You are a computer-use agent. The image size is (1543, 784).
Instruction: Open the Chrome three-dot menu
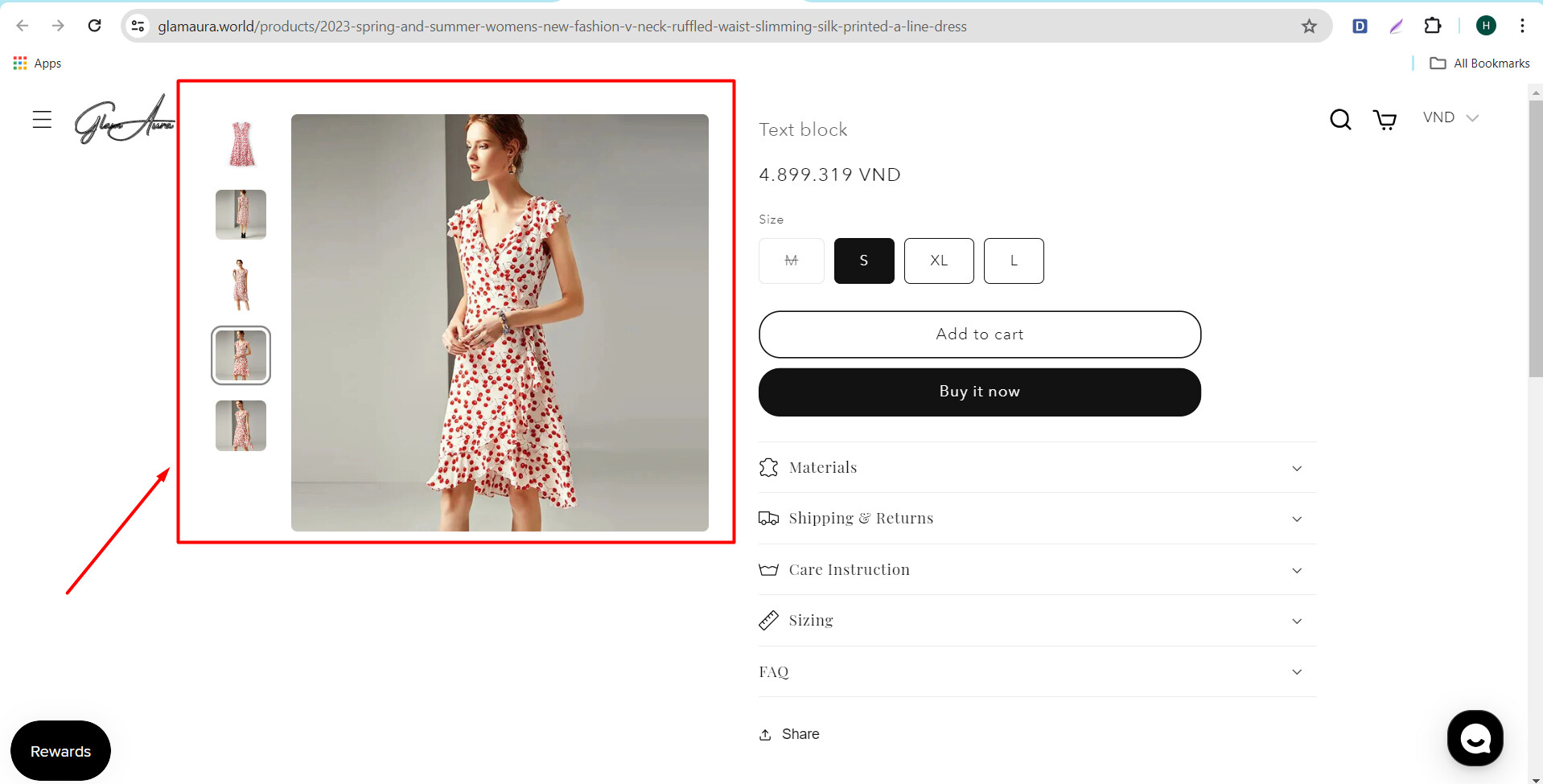point(1522,26)
